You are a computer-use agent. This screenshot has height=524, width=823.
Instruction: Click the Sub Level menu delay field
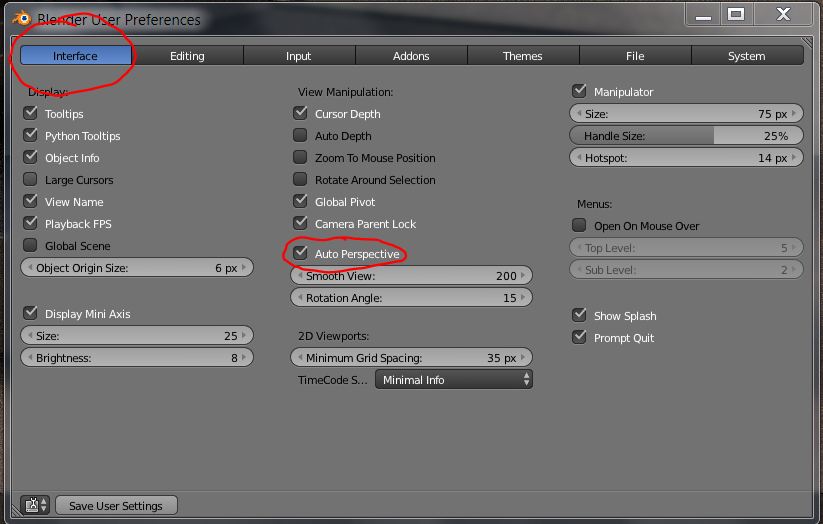[x=687, y=270]
